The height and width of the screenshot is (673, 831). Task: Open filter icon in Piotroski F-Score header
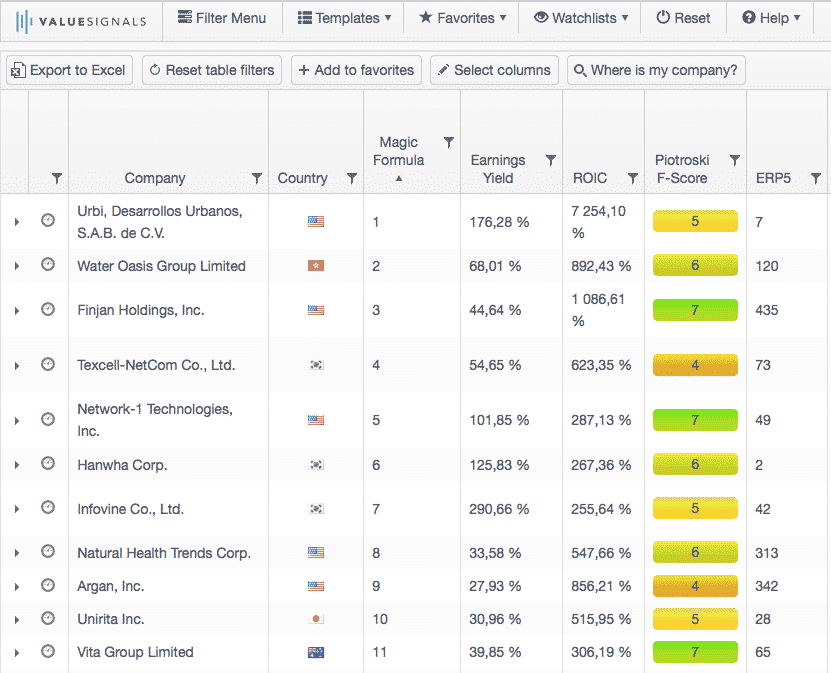coord(735,160)
